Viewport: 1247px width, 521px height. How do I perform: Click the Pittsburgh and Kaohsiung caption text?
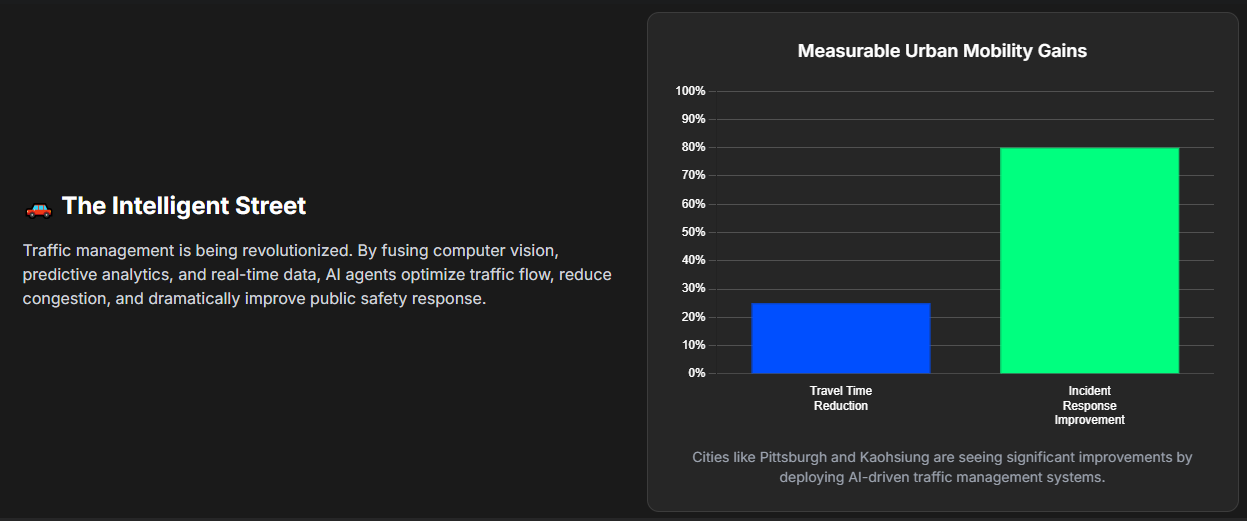(x=942, y=467)
